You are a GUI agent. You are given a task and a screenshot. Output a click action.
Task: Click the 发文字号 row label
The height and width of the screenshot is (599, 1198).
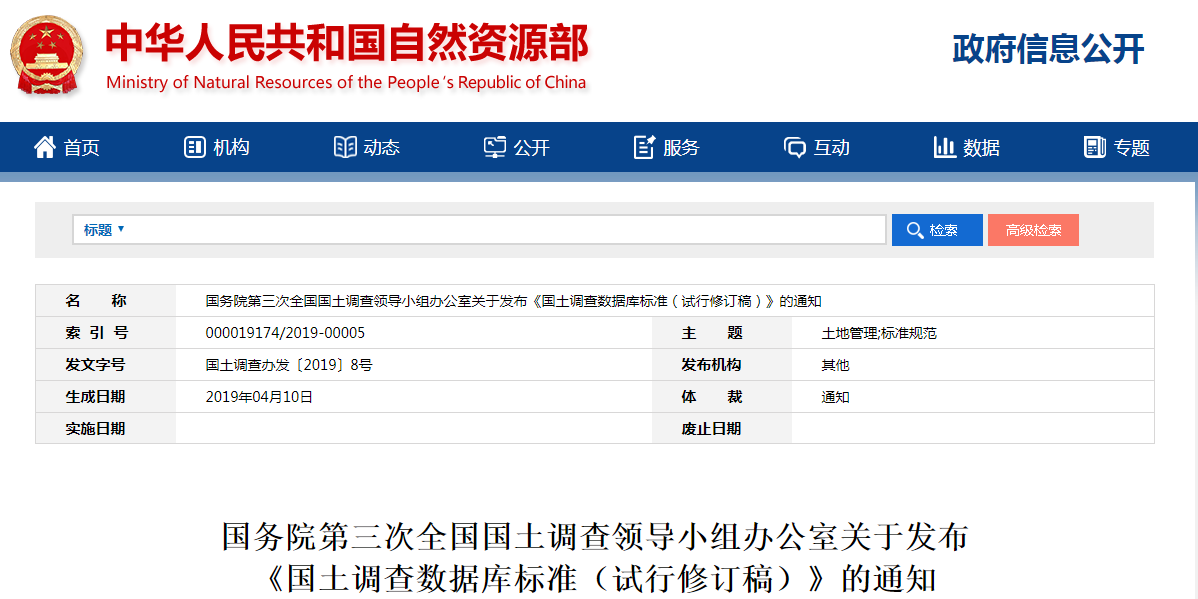click(96, 365)
